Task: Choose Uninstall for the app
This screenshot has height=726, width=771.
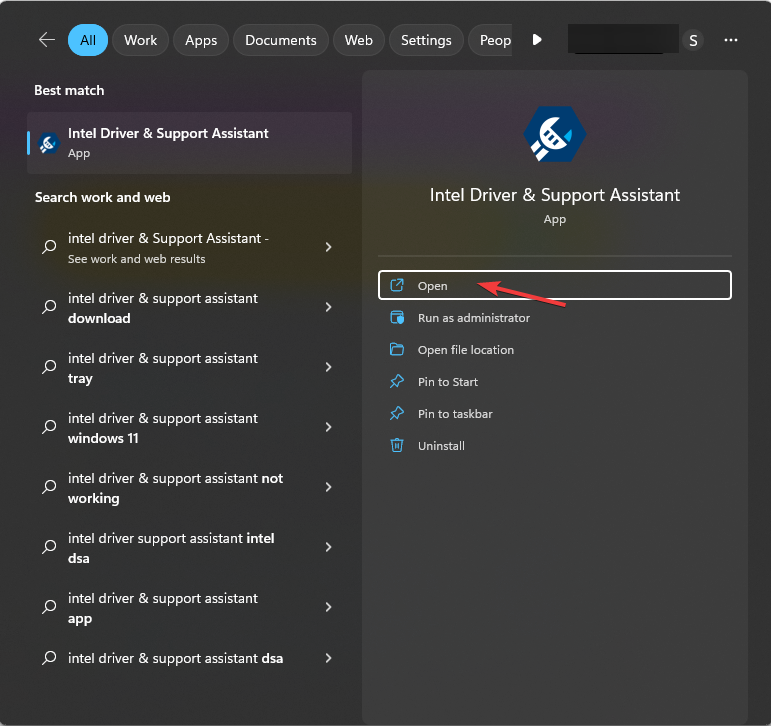Action: (x=555, y=446)
